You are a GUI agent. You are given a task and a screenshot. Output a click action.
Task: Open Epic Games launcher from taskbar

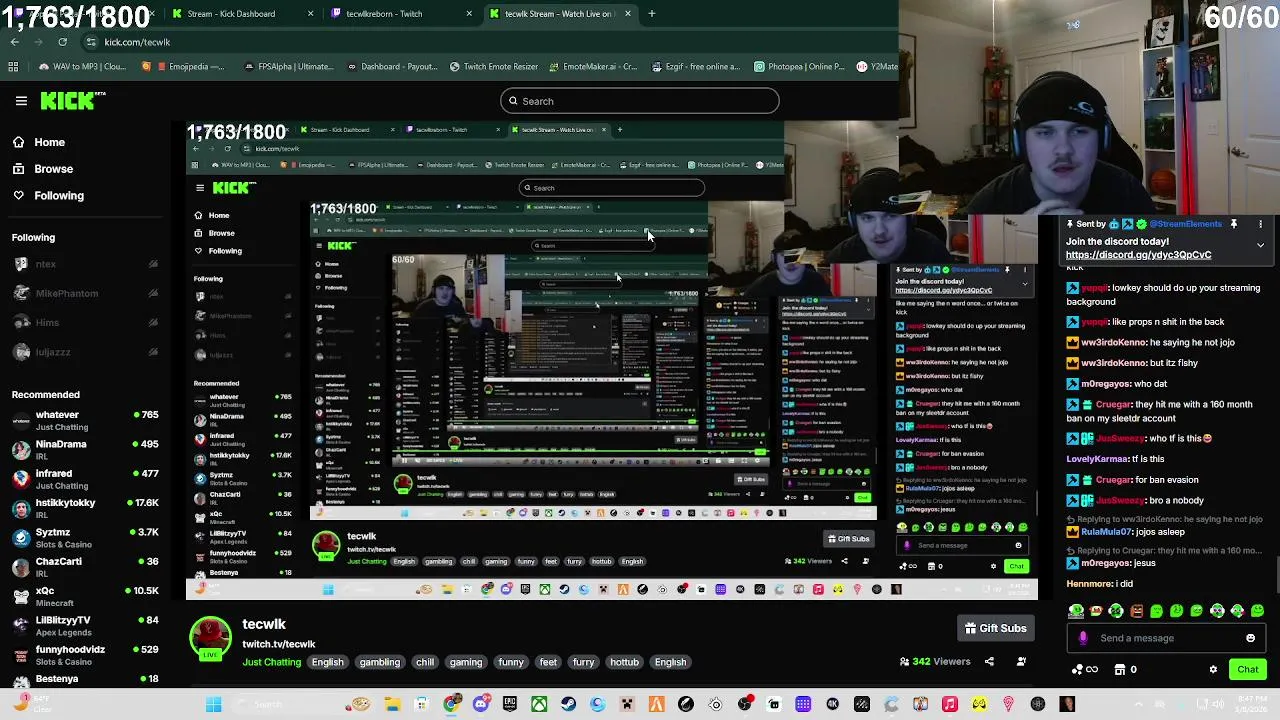tap(510, 705)
